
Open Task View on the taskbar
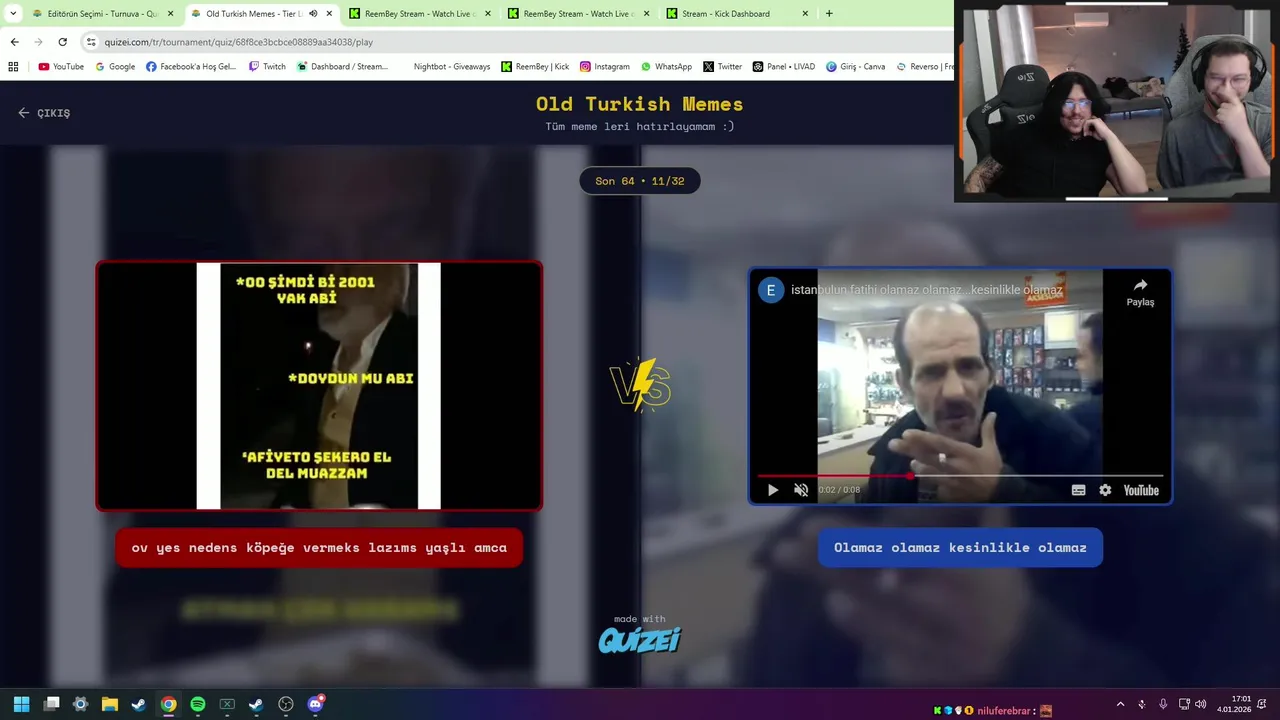click(52, 704)
